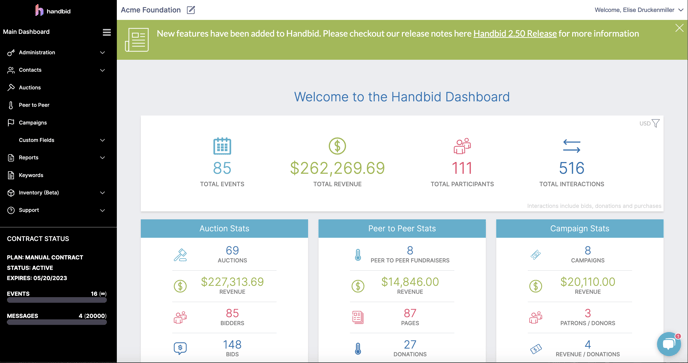Toggle the hamburger menu next to Main Dashboard
688x363 pixels.
pos(107,32)
